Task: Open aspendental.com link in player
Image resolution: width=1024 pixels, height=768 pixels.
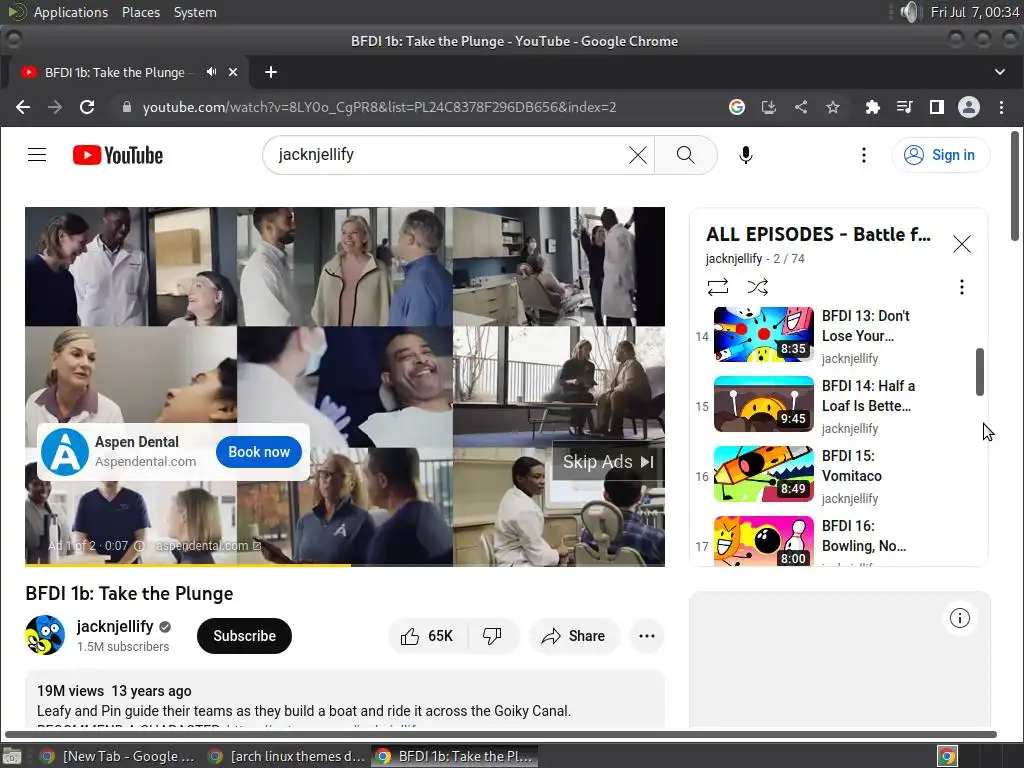Action: [x=208, y=545]
